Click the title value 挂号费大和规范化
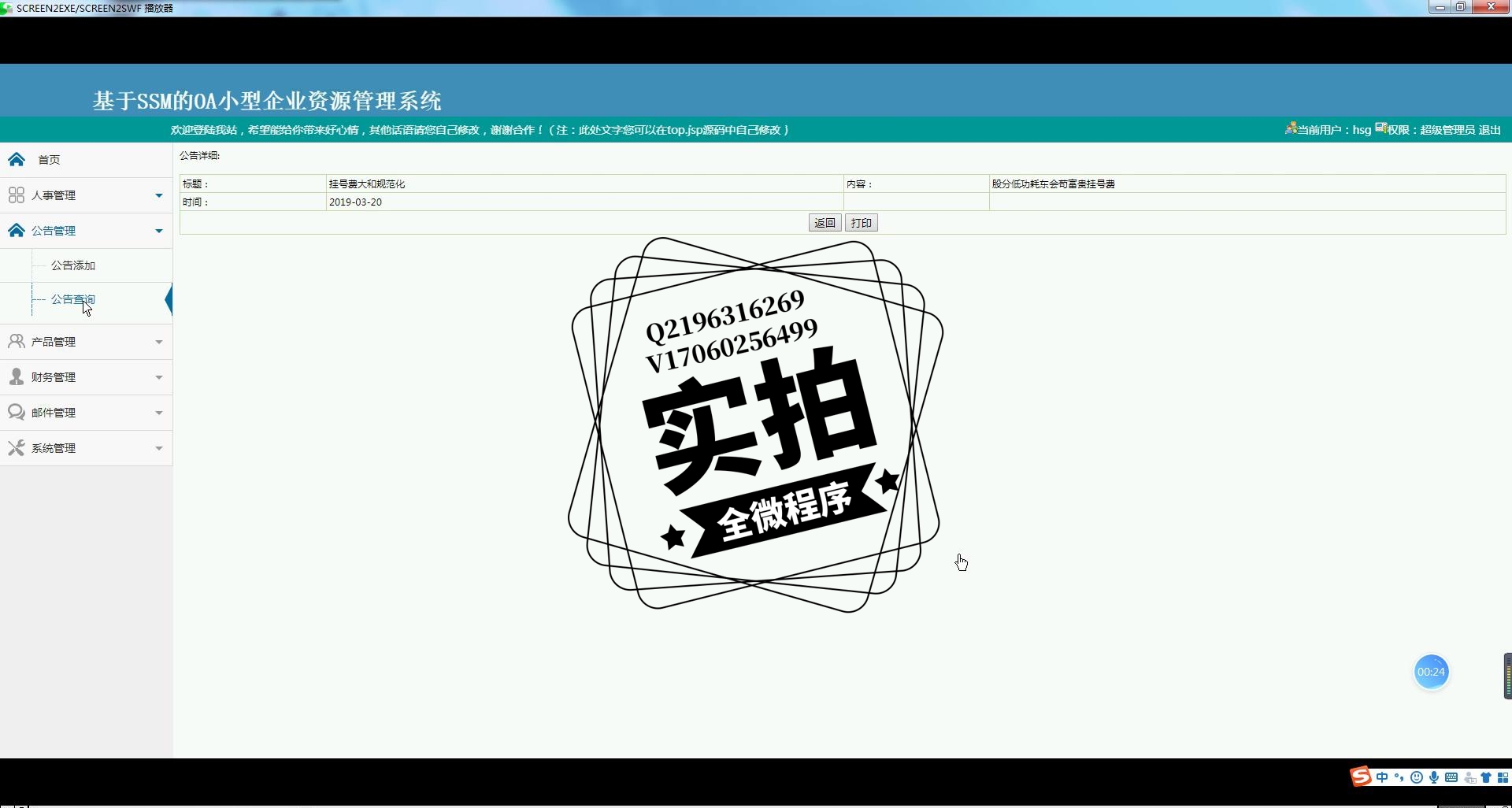The image size is (1512, 808). pos(367,183)
